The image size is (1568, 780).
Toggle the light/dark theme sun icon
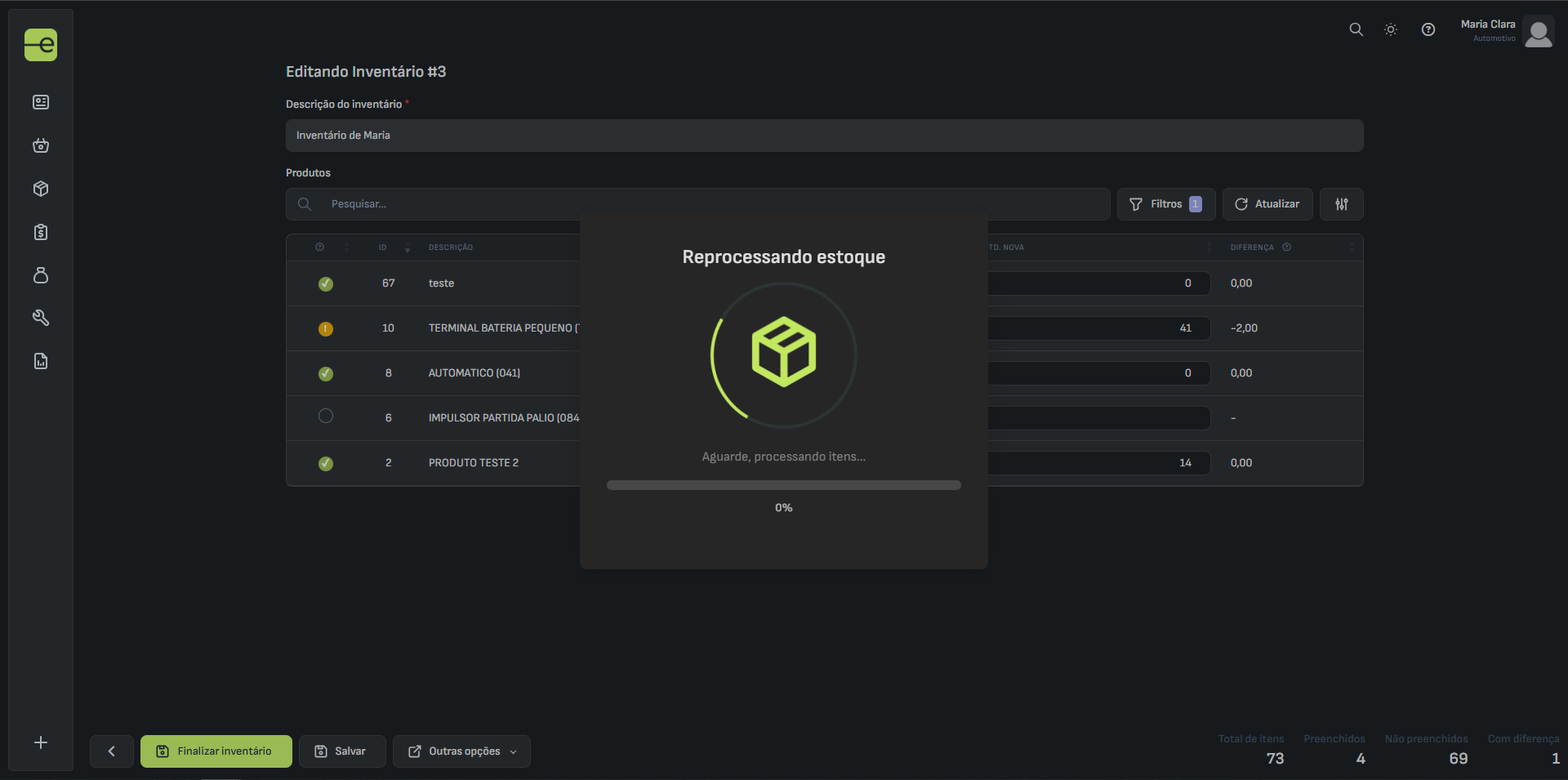[x=1391, y=29]
